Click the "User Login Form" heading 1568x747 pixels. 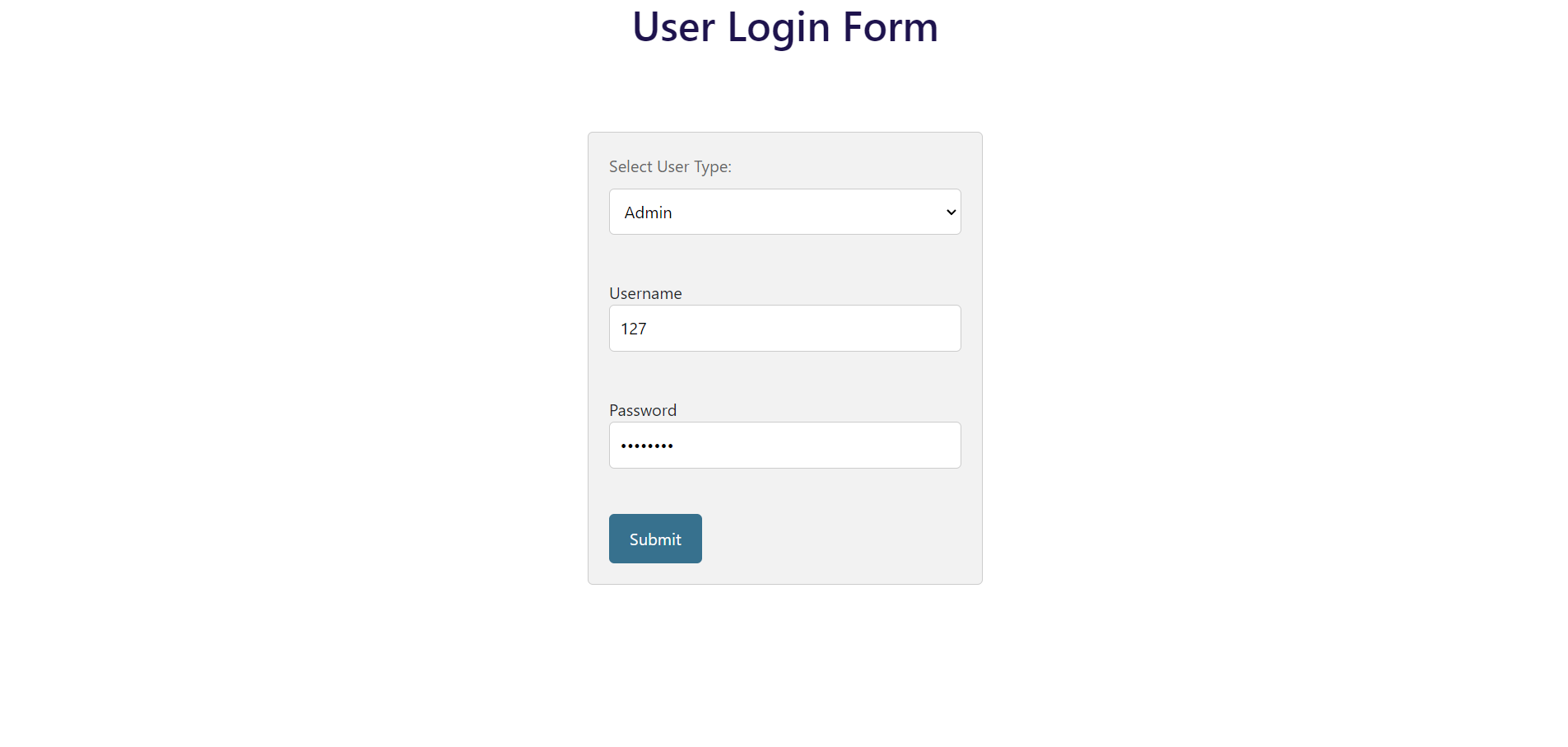pos(784,27)
